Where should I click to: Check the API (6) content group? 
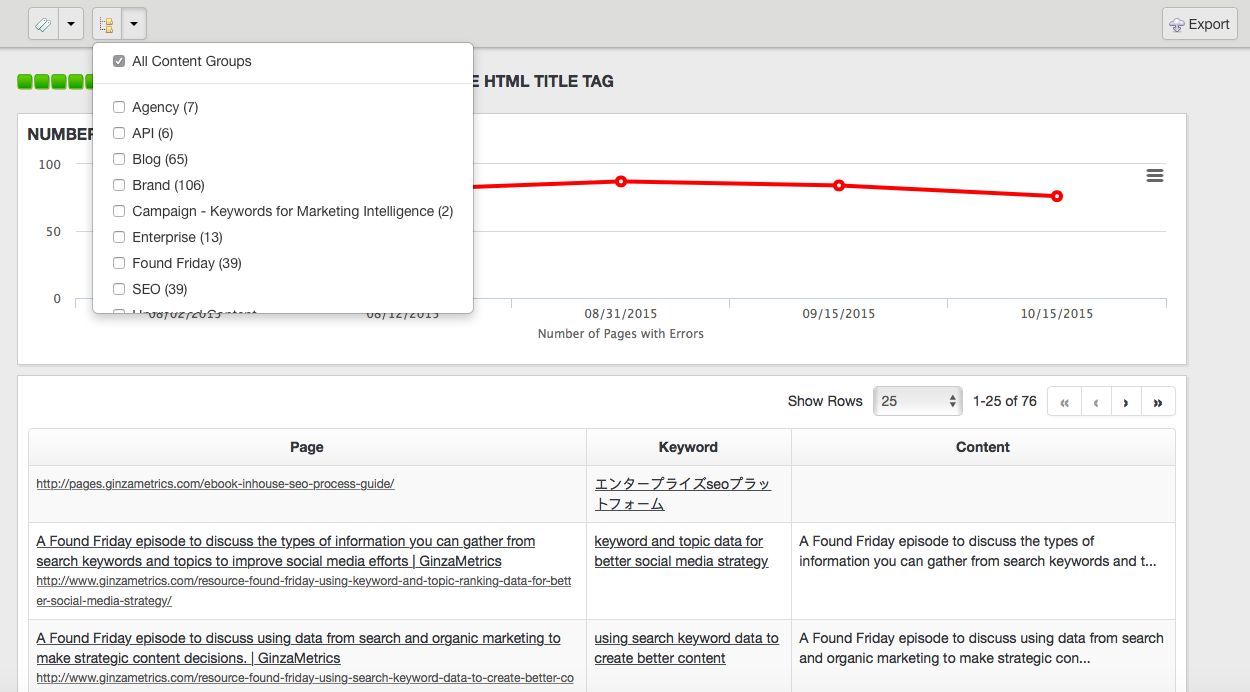(119, 133)
